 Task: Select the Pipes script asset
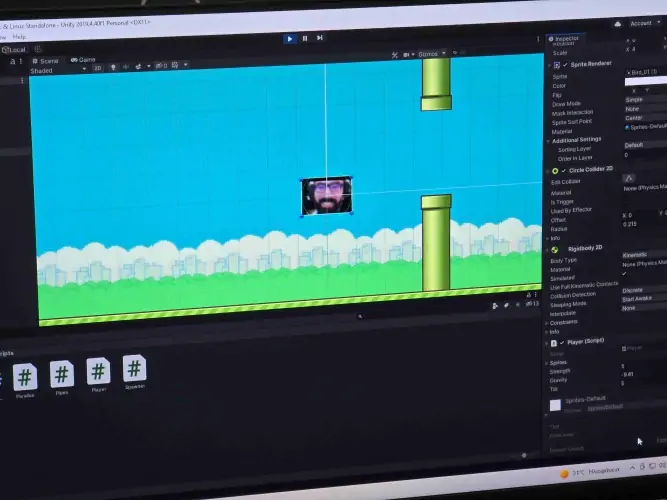pyautogui.click(x=62, y=377)
